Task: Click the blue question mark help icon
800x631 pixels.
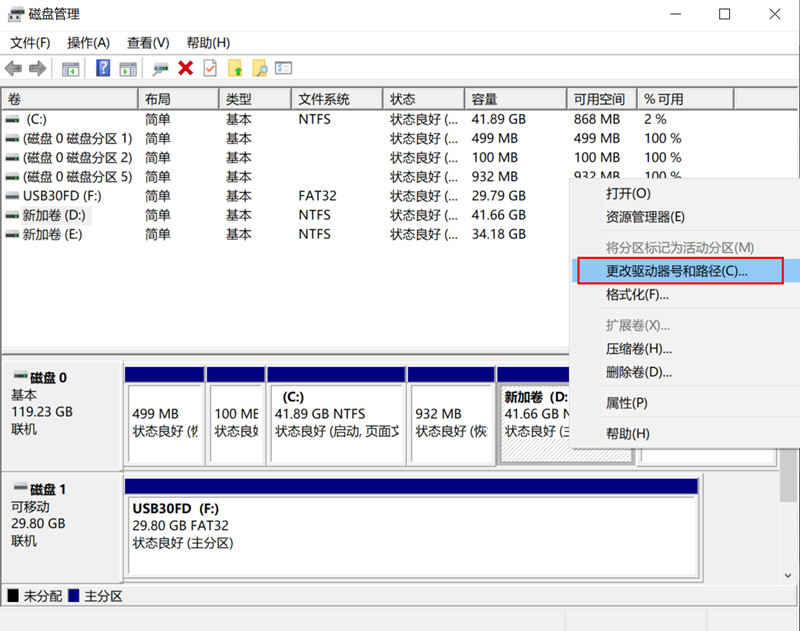Action: point(102,68)
